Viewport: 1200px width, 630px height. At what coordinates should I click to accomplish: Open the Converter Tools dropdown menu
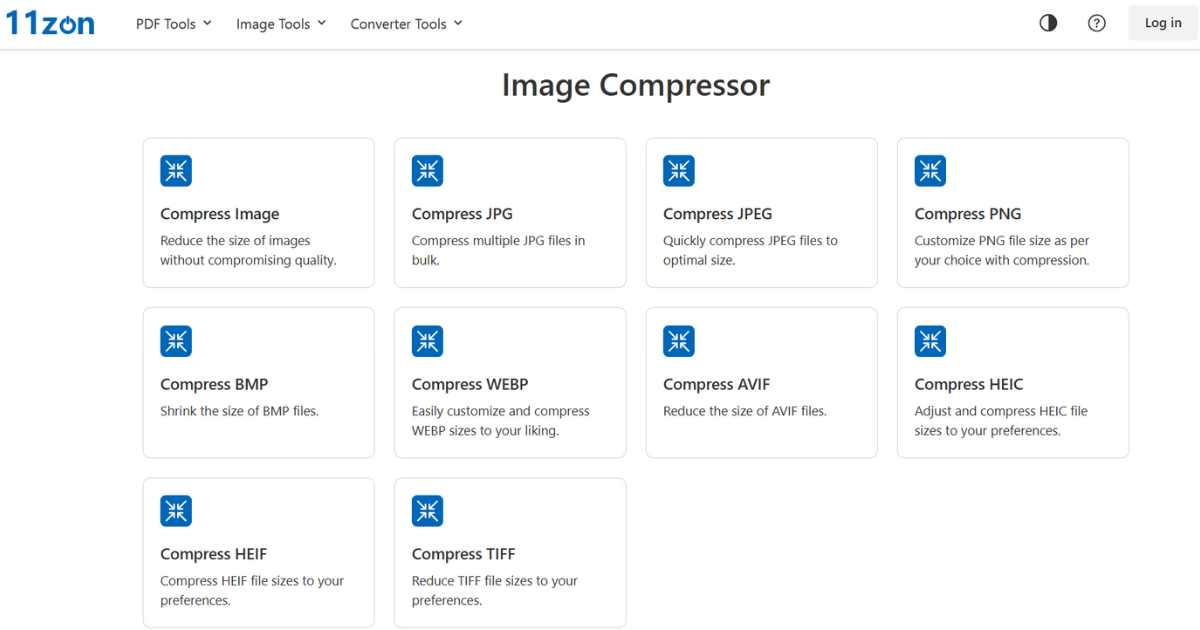pyautogui.click(x=406, y=24)
